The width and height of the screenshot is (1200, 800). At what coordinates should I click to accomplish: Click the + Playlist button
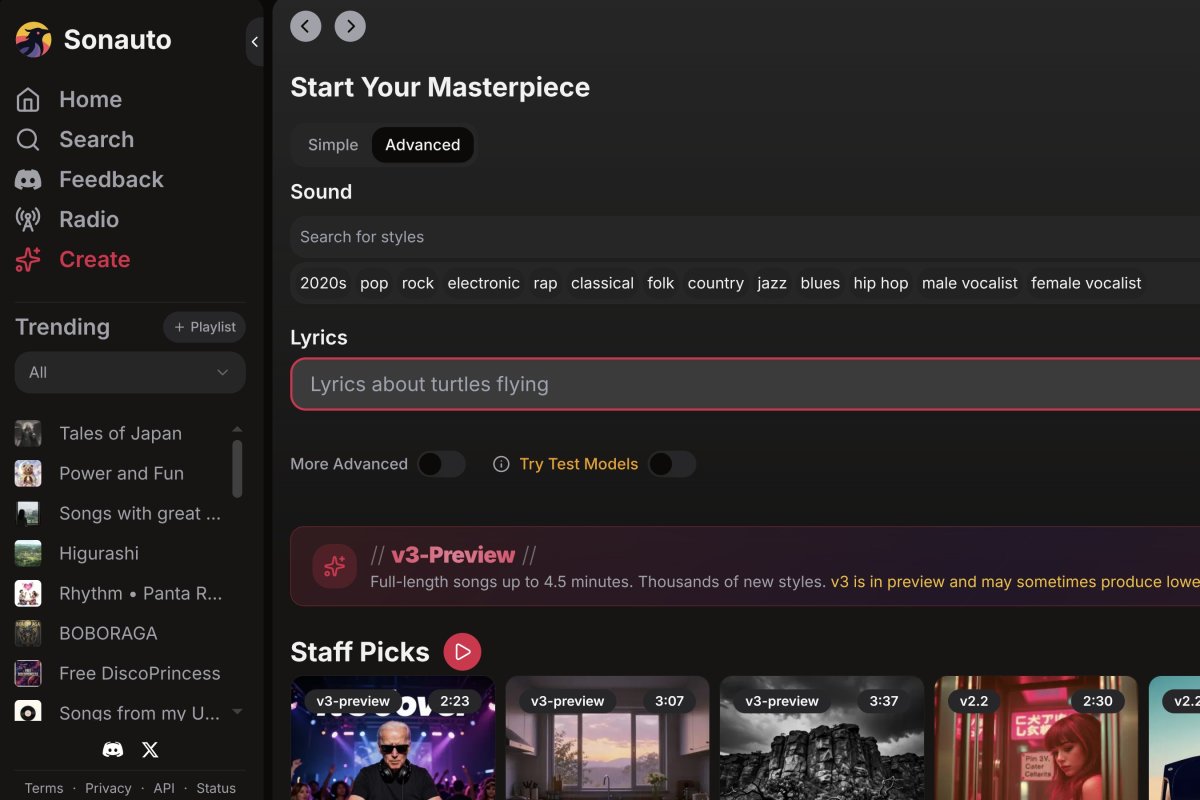[204, 327]
